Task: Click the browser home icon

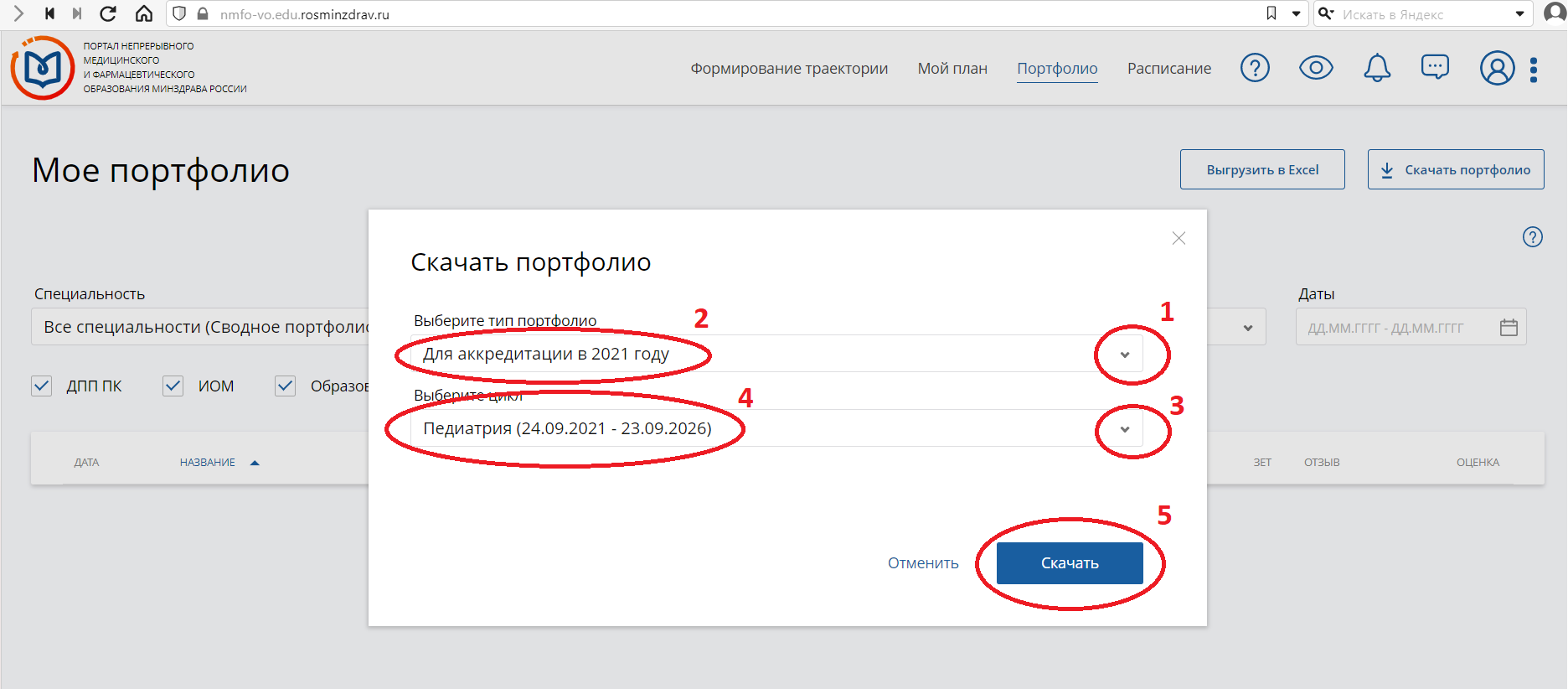Action: point(144,13)
